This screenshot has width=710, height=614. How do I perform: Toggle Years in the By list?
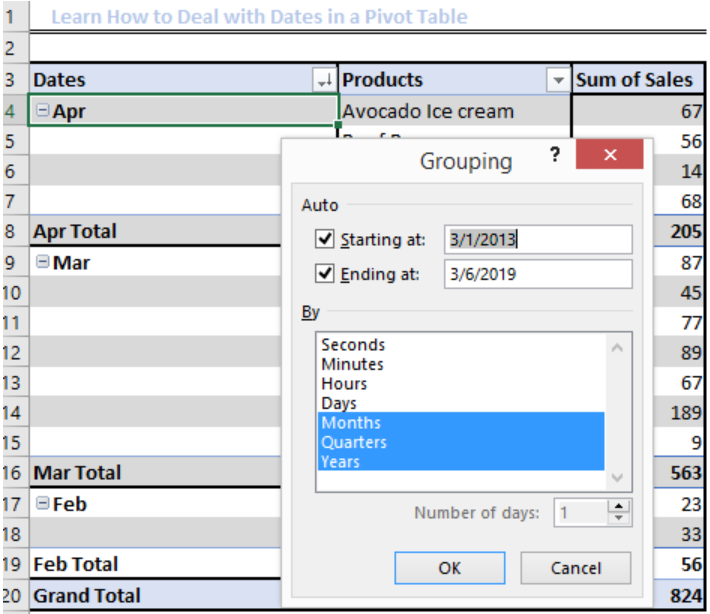(x=341, y=462)
